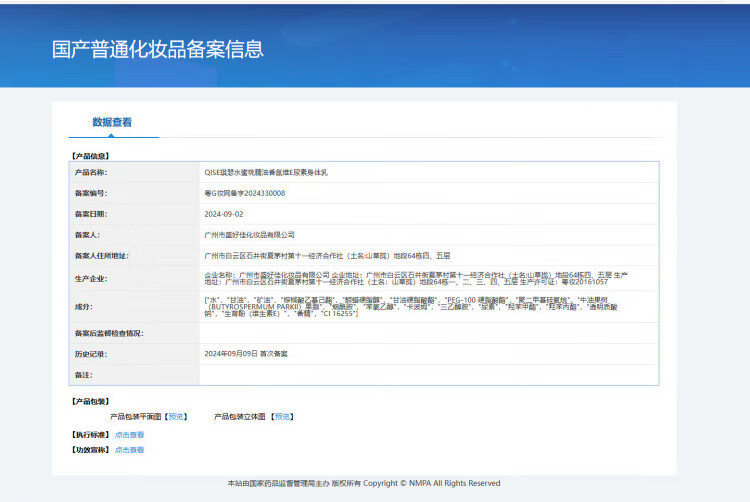Screen dimensions: 750x502
Task: Click the 【产品信息】 section heading
Action: pyautogui.click(x=90, y=156)
